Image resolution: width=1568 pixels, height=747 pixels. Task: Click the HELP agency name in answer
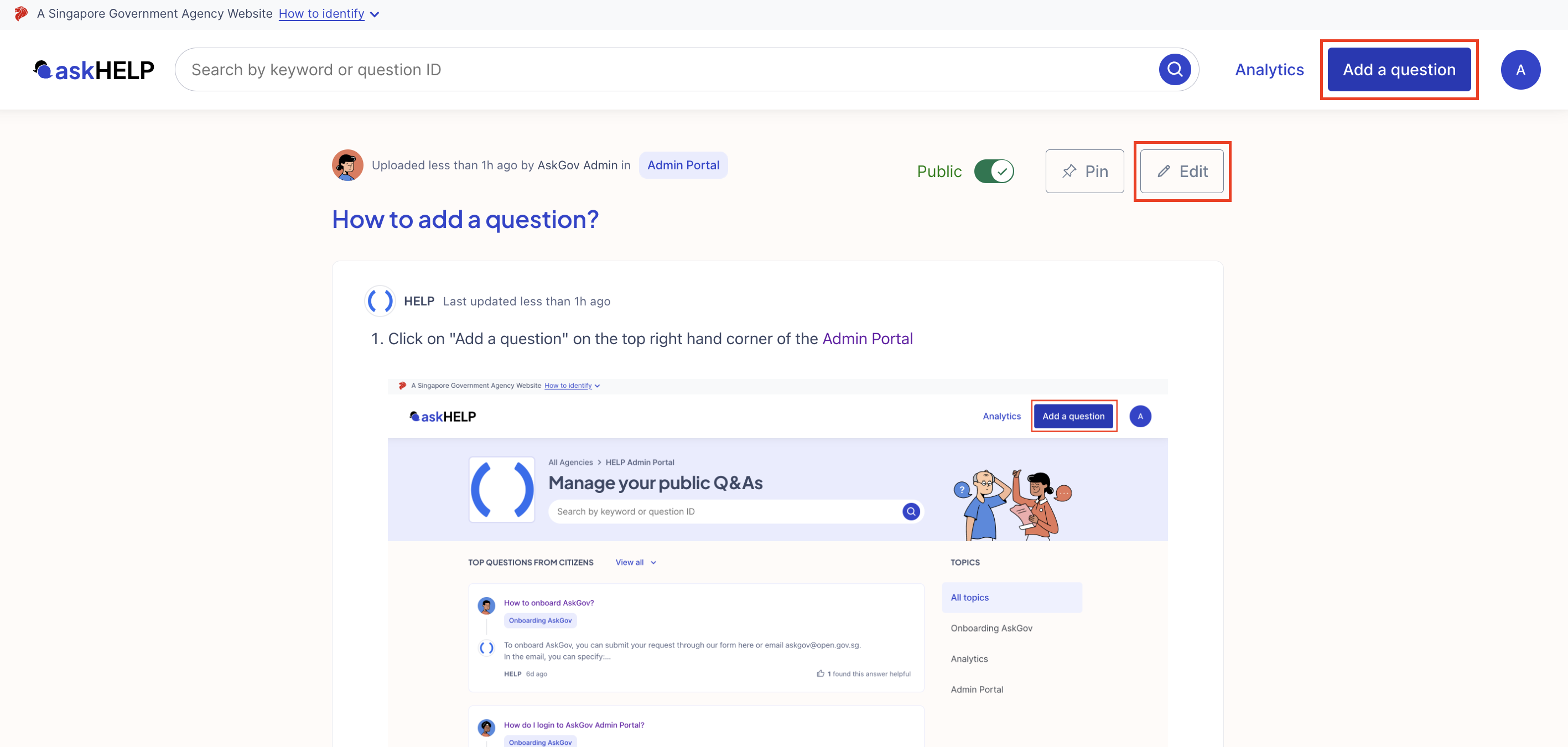[x=419, y=301]
